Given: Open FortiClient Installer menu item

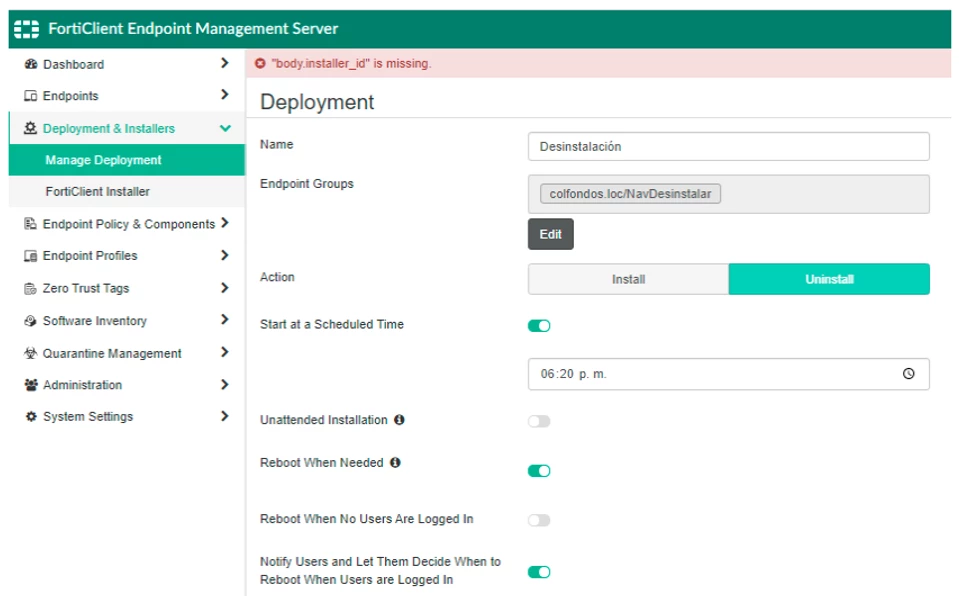Looking at the screenshot, I should pos(127,192).
